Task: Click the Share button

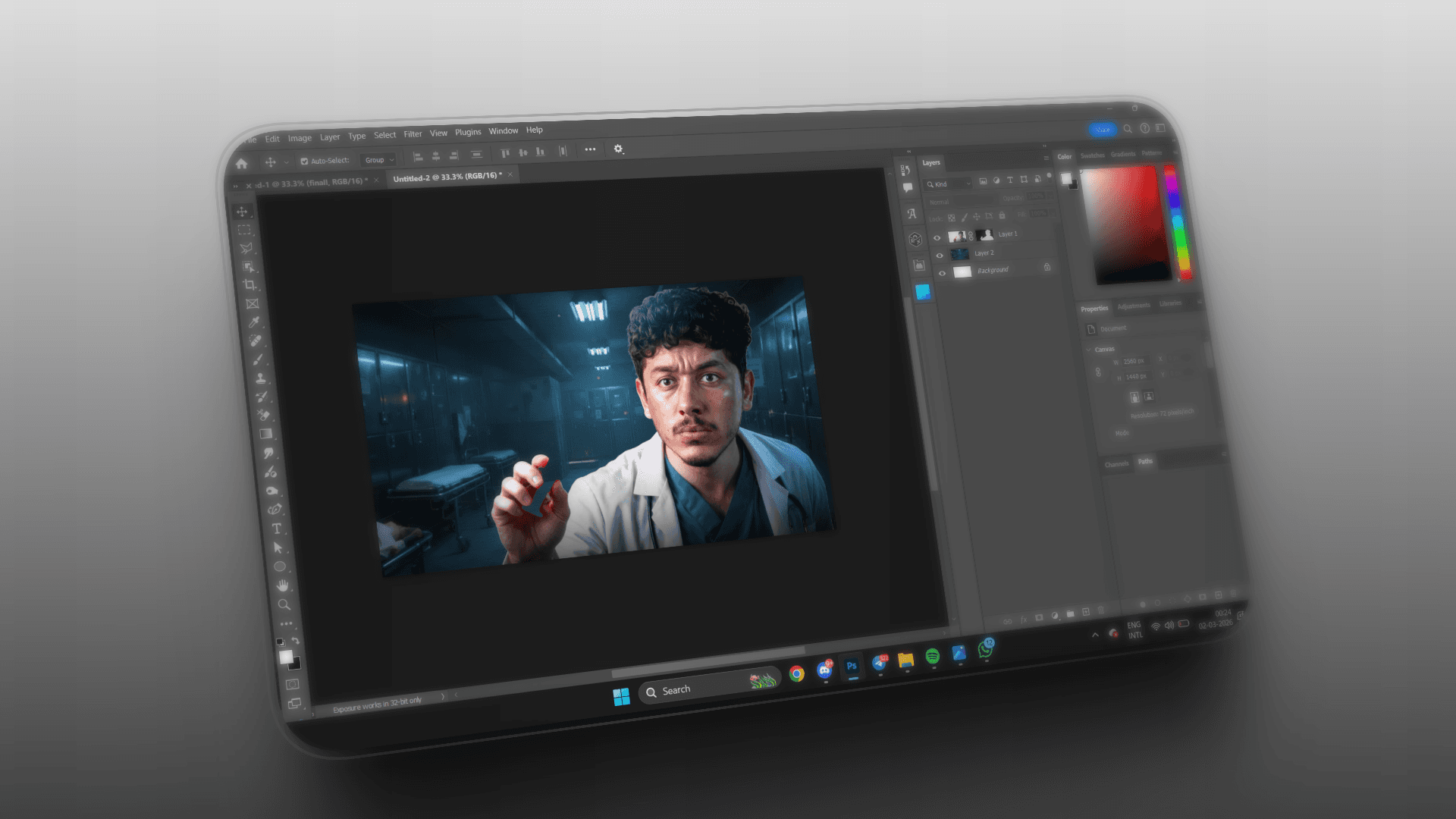Action: point(1102,130)
